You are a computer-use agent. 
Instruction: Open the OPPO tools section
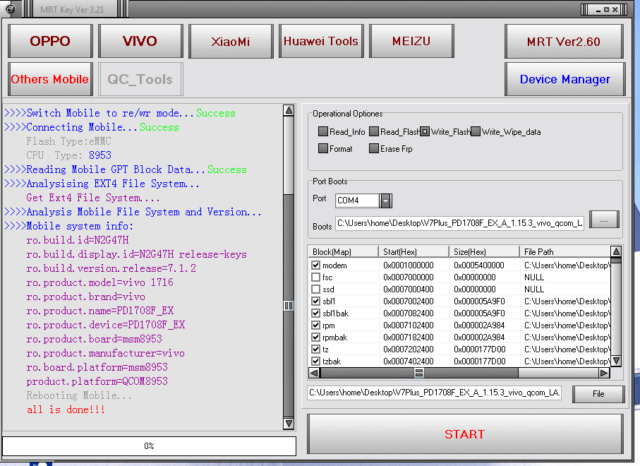[x=50, y=41]
